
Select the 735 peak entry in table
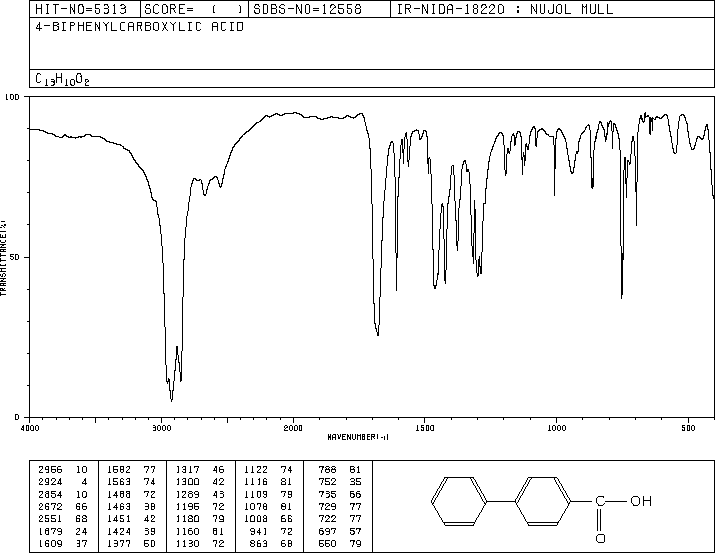click(x=340, y=494)
